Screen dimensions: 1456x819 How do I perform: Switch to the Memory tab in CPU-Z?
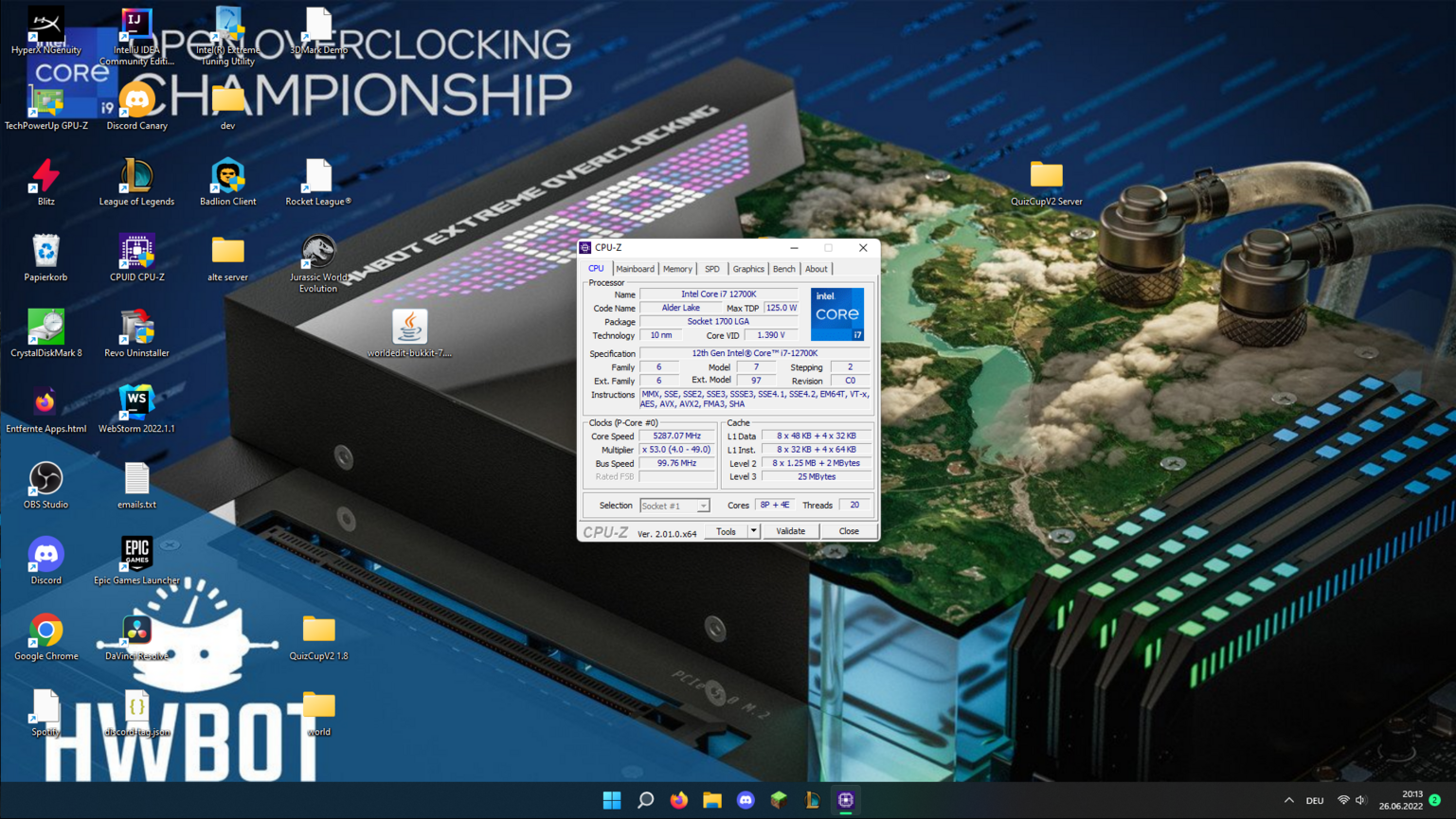click(x=677, y=269)
